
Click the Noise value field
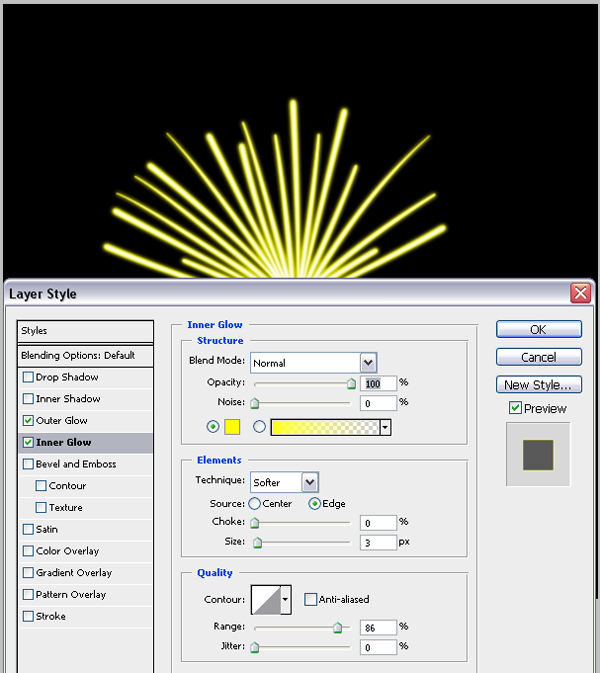click(x=378, y=403)
